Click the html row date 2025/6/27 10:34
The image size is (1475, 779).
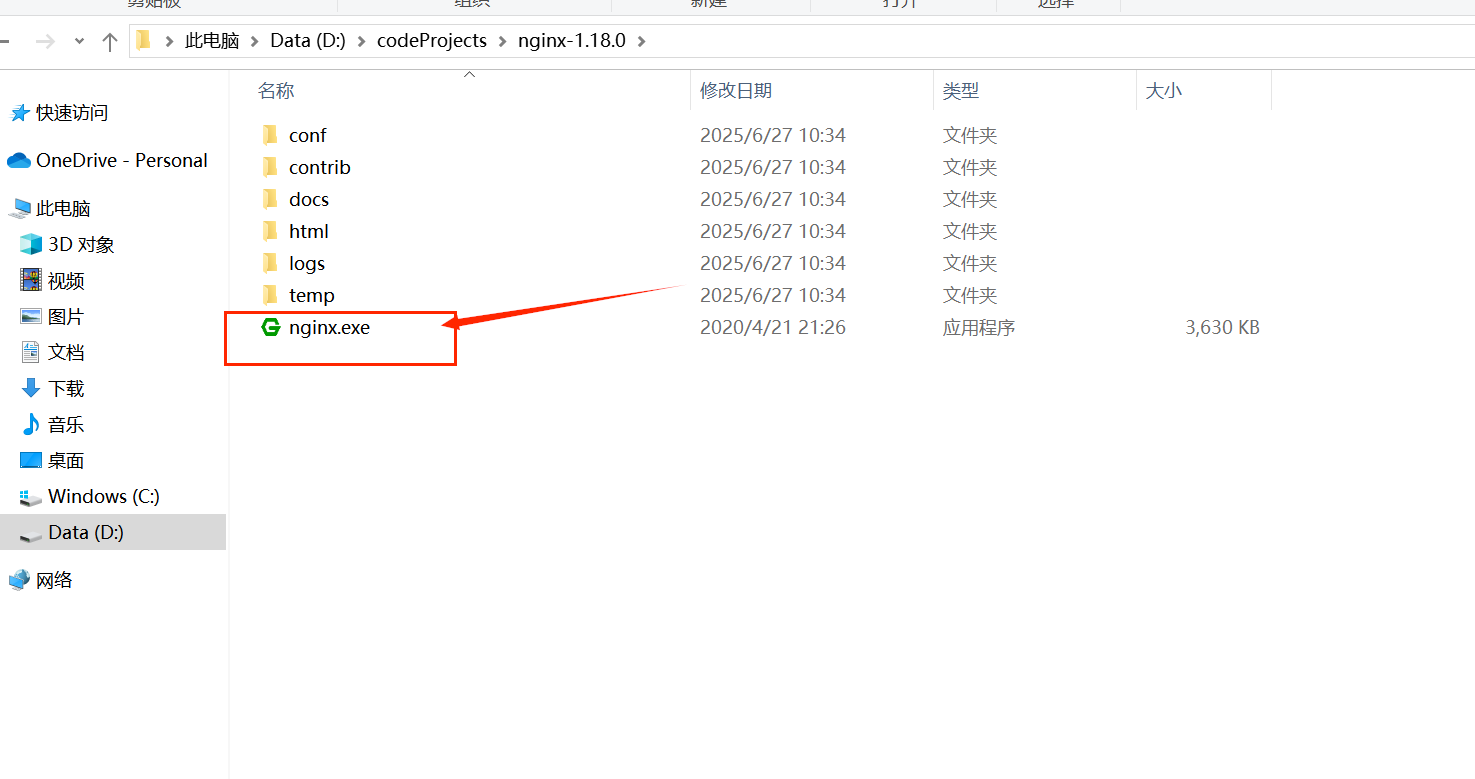pyautogui.click(x=773, y=231)
